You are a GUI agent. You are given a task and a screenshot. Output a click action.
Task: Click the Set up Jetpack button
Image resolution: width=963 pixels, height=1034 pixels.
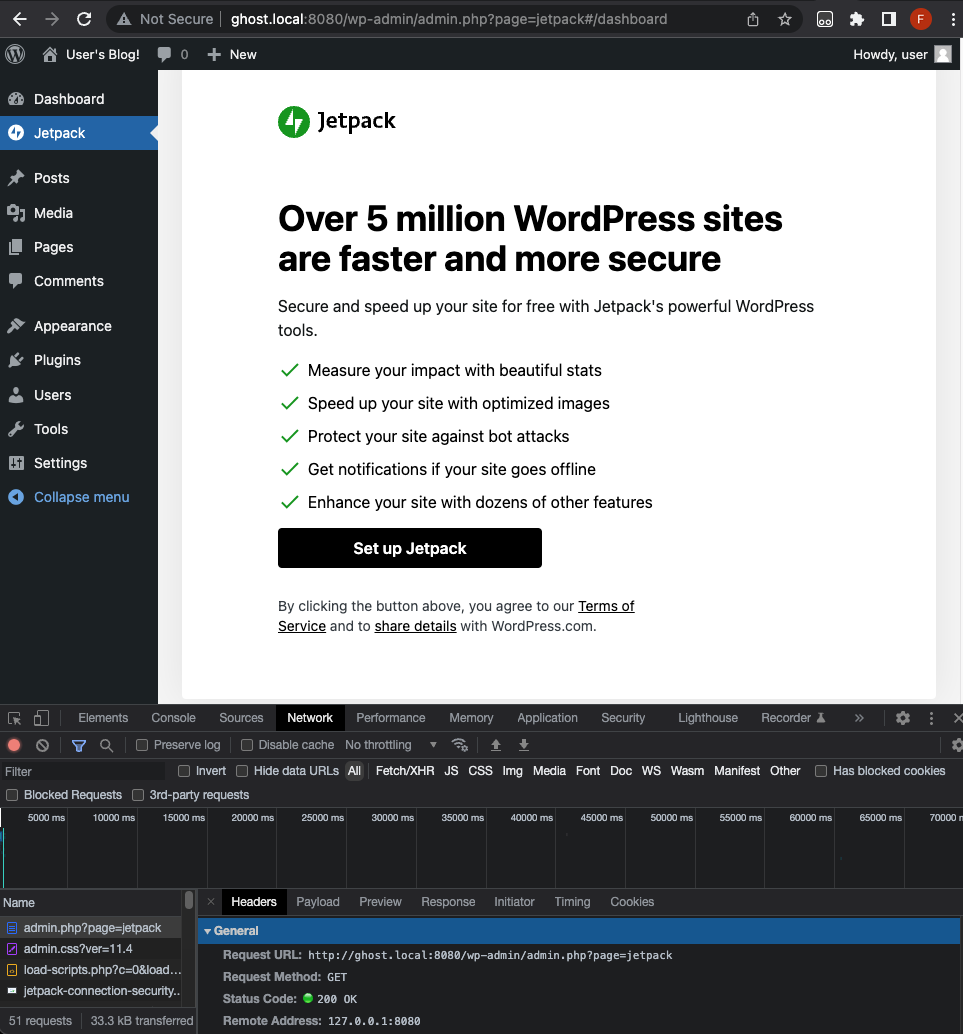(x=409, y=548)
